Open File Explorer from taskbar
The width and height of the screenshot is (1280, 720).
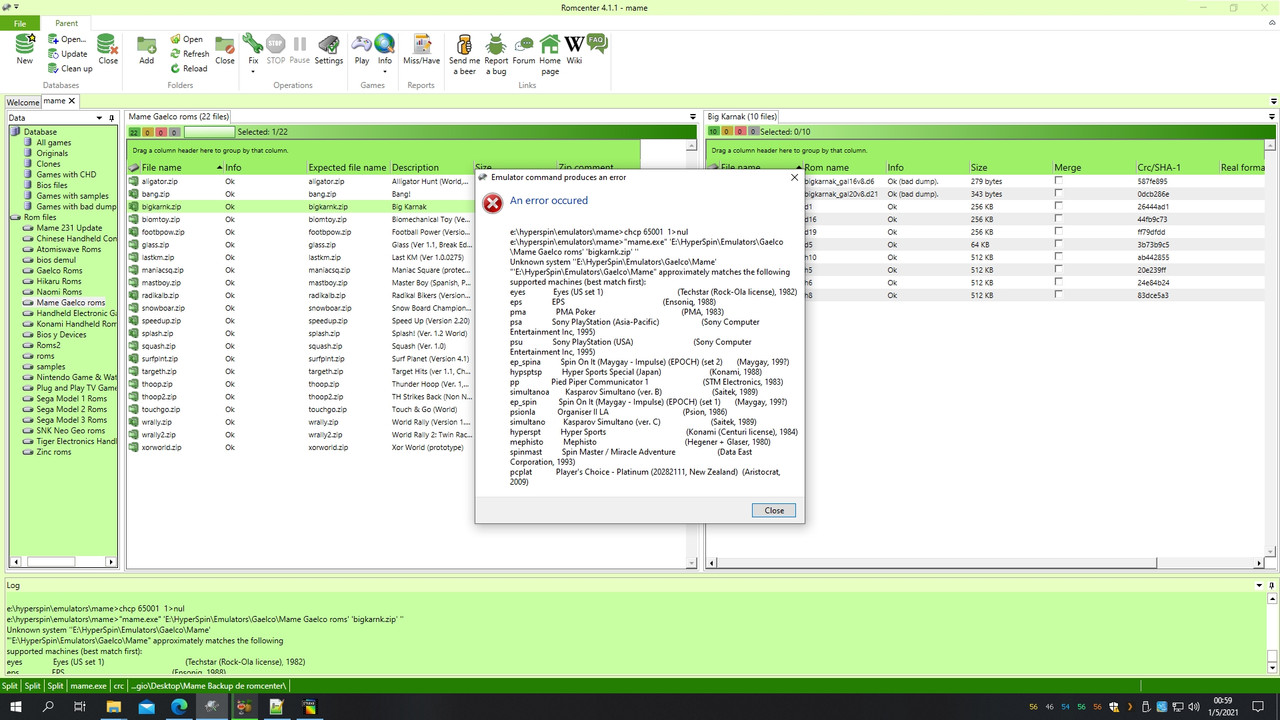[x=114, y=707]
